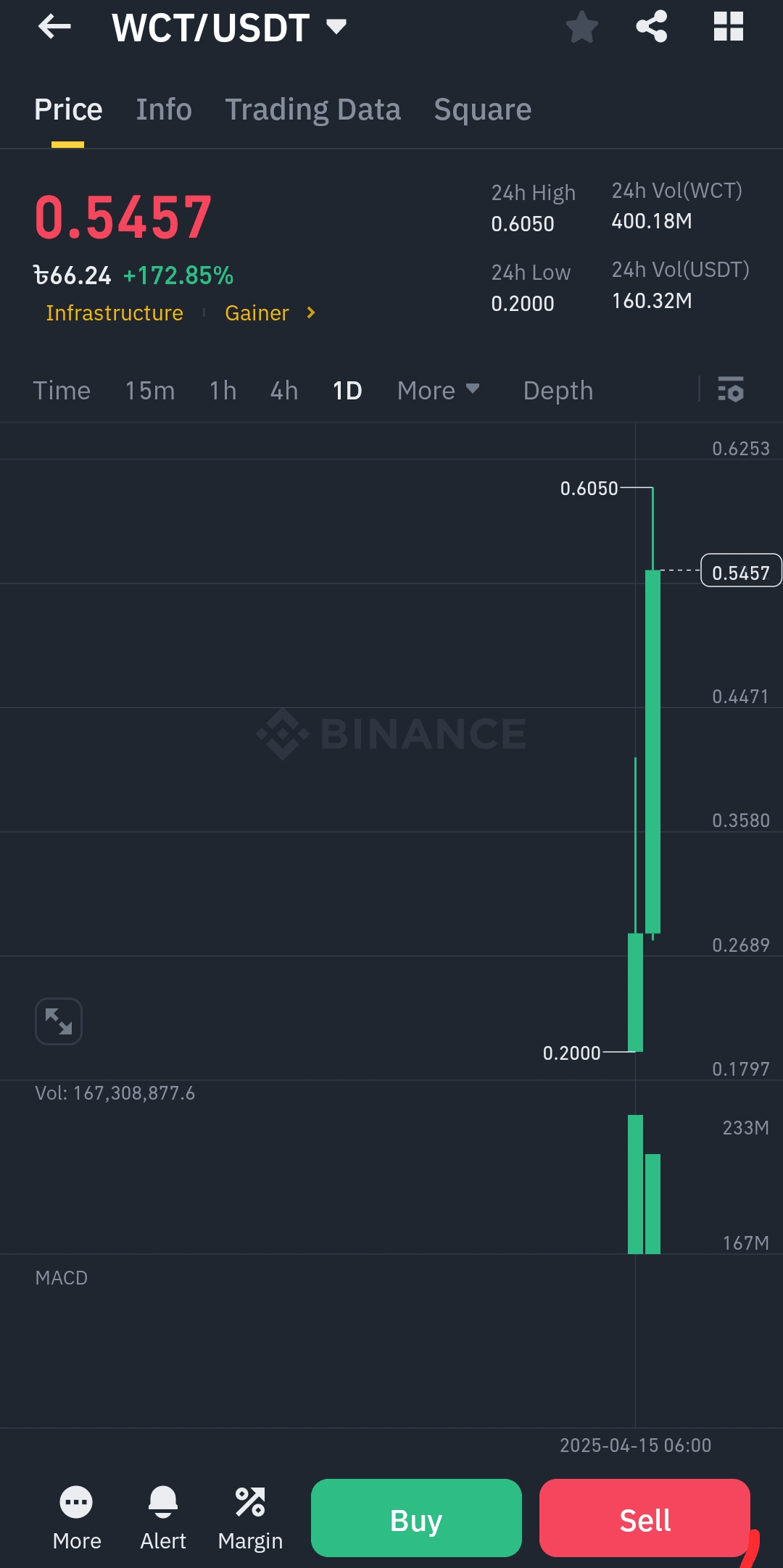Tap the back arrow icon
Viewport: 783px width, 1568px height.
point(54,28)
